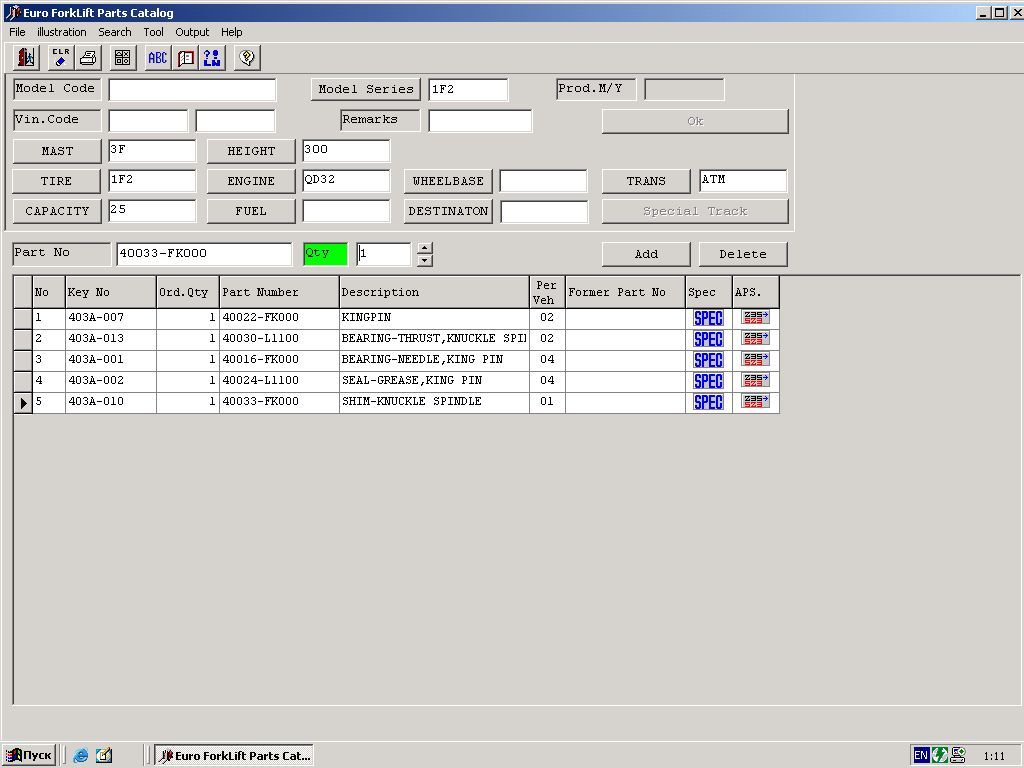This screenshot has width=1024, height=768.
Task: Click the Model Series field showing 1F2
Action: click(468, 89)
